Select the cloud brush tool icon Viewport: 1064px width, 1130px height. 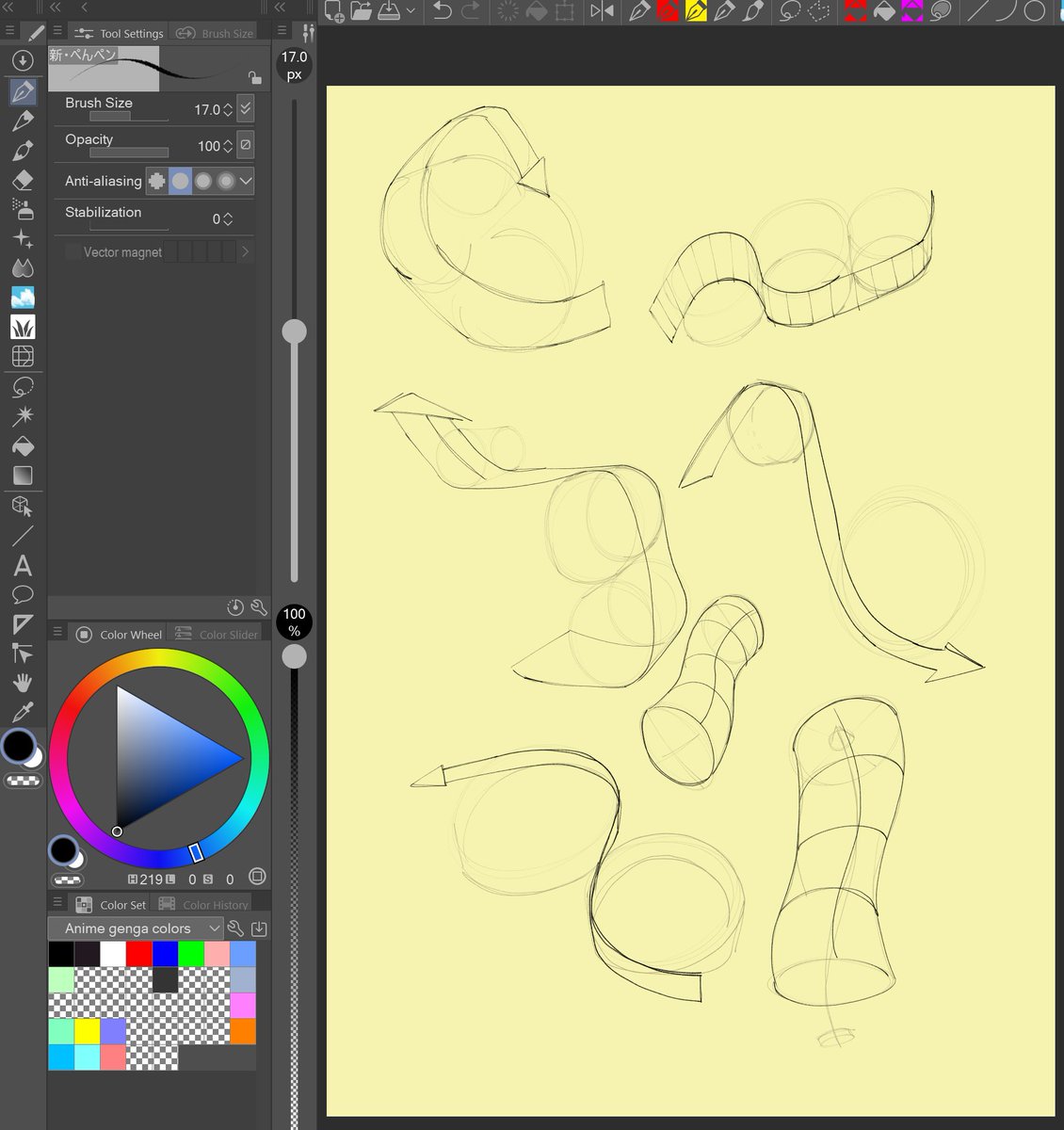tap(23, 298)
